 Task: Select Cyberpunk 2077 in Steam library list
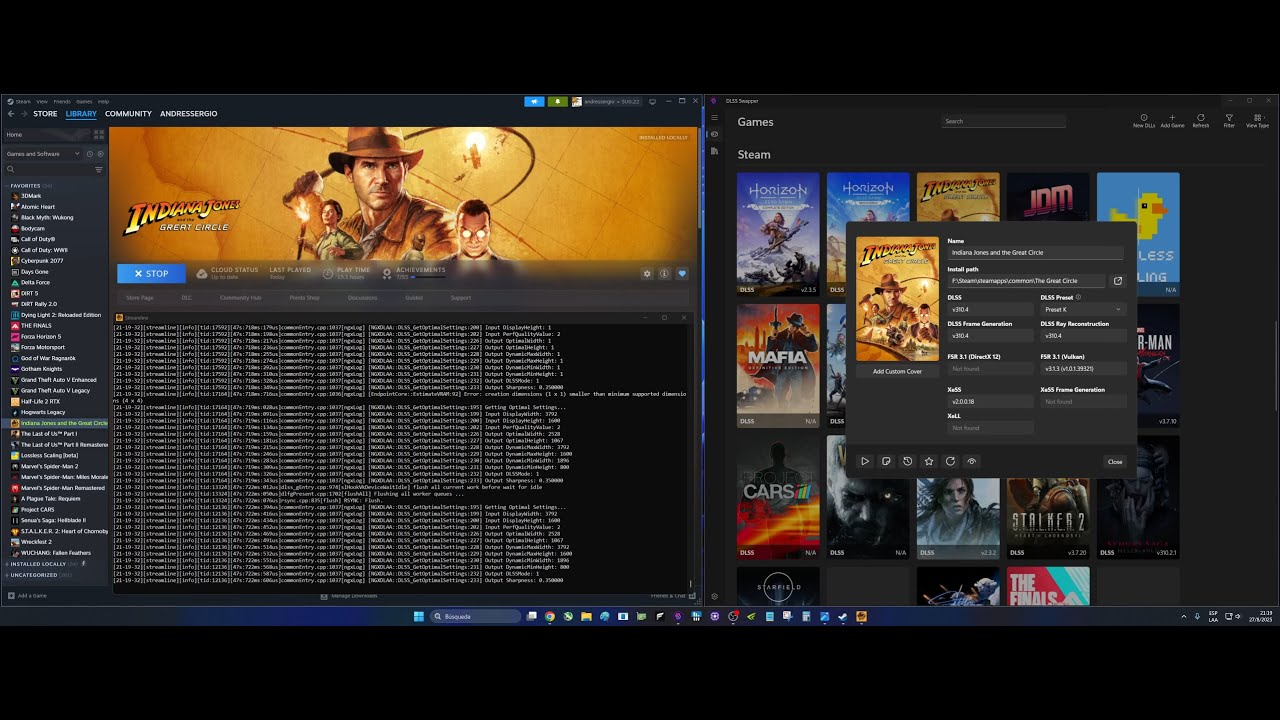pos(42,261)
